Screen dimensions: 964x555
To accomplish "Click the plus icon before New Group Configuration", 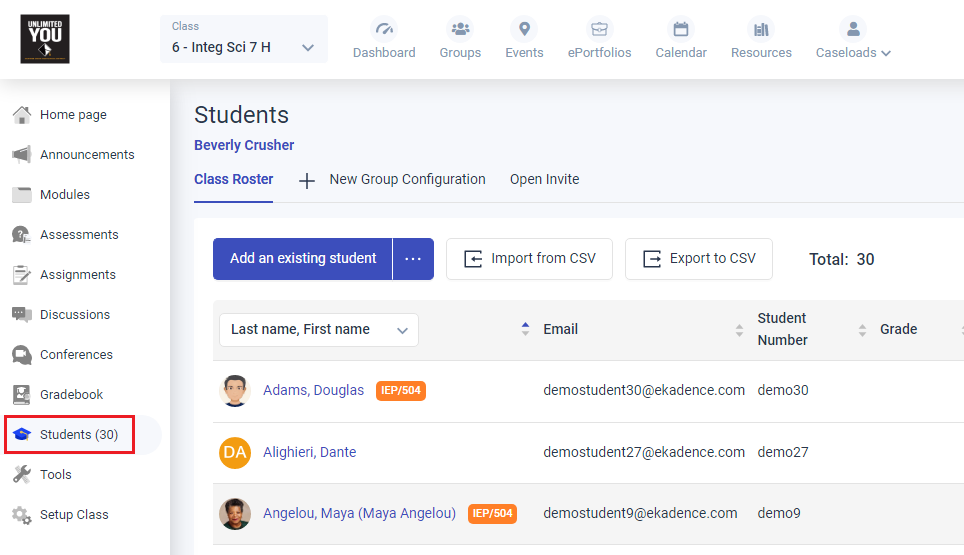I will (x=307, y=181).
